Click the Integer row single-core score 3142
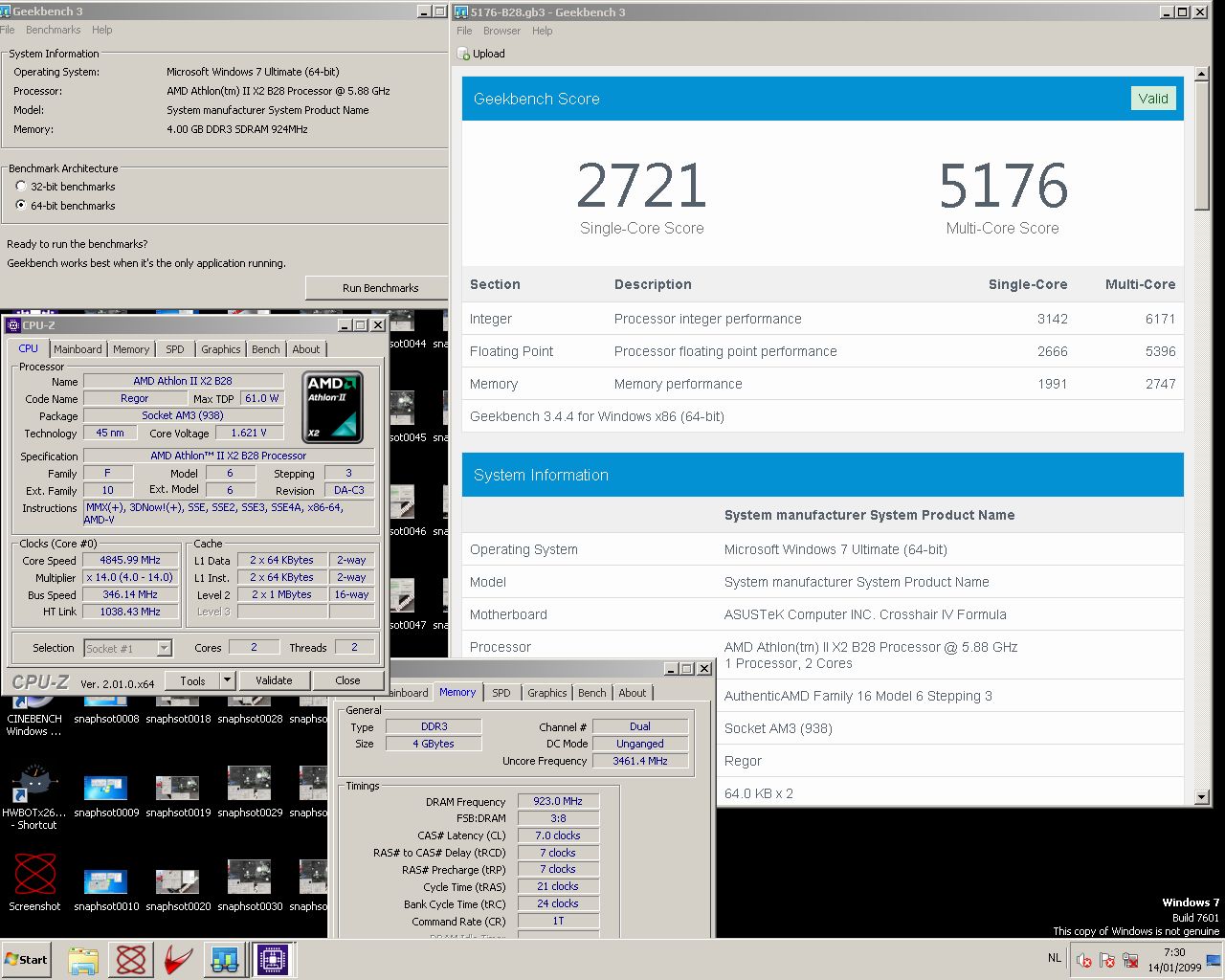The width and height of the screenshot is (1225, 980). [x=1052, y=319]
